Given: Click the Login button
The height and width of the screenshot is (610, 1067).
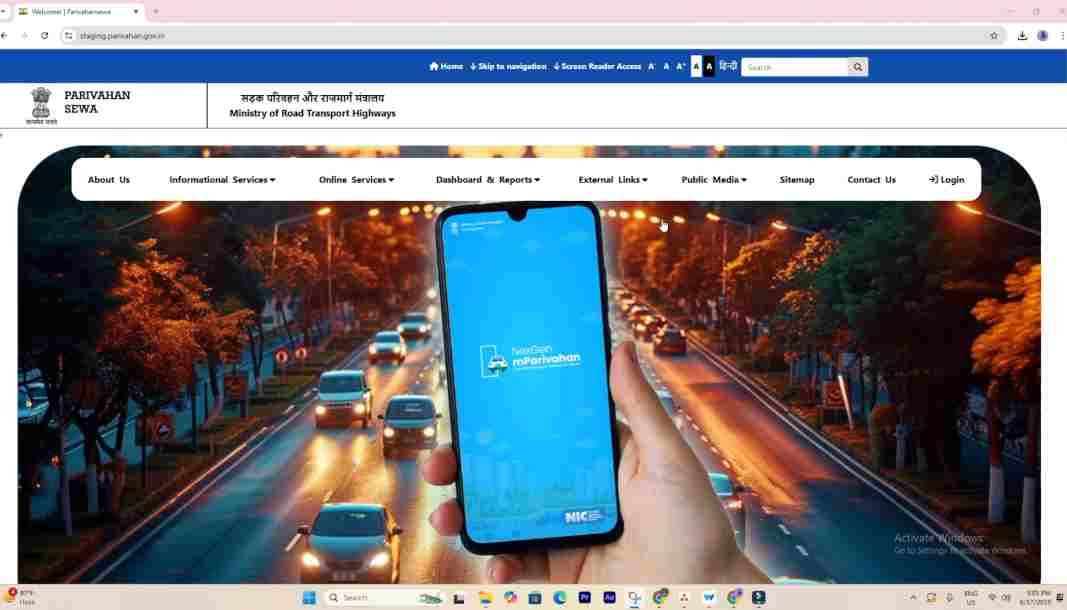Looking at the screenshot, I should coord(947,180).
